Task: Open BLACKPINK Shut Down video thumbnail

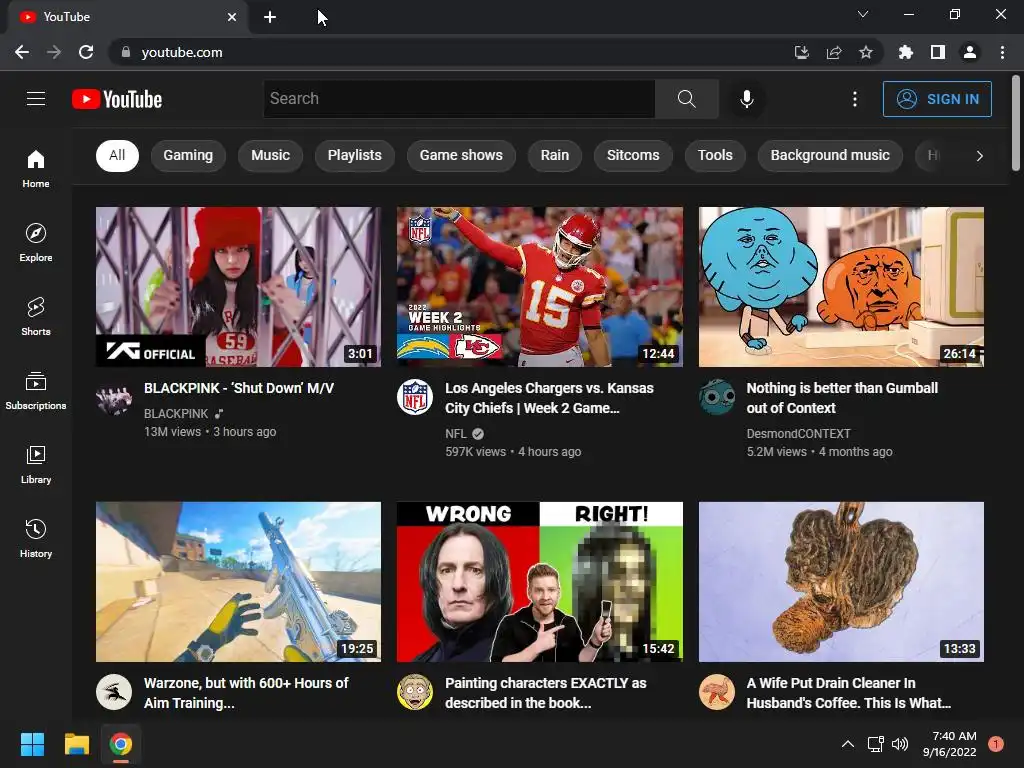Action: click(x=238, y=287)
